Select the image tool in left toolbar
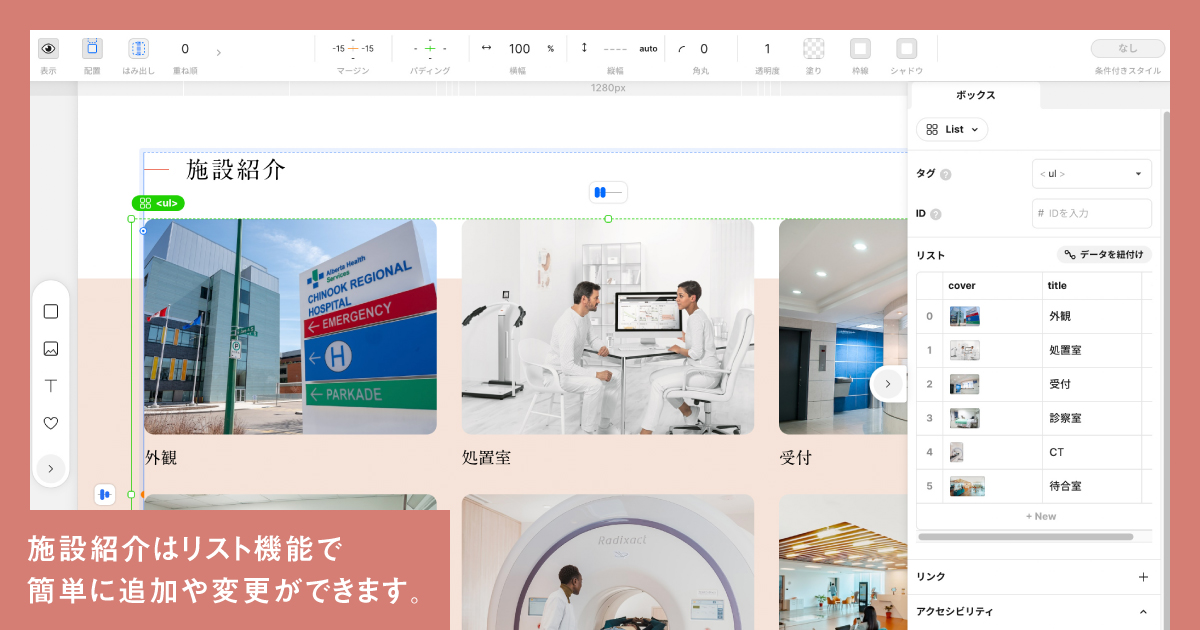1200x630 pixels. click(x=51, y=349)
